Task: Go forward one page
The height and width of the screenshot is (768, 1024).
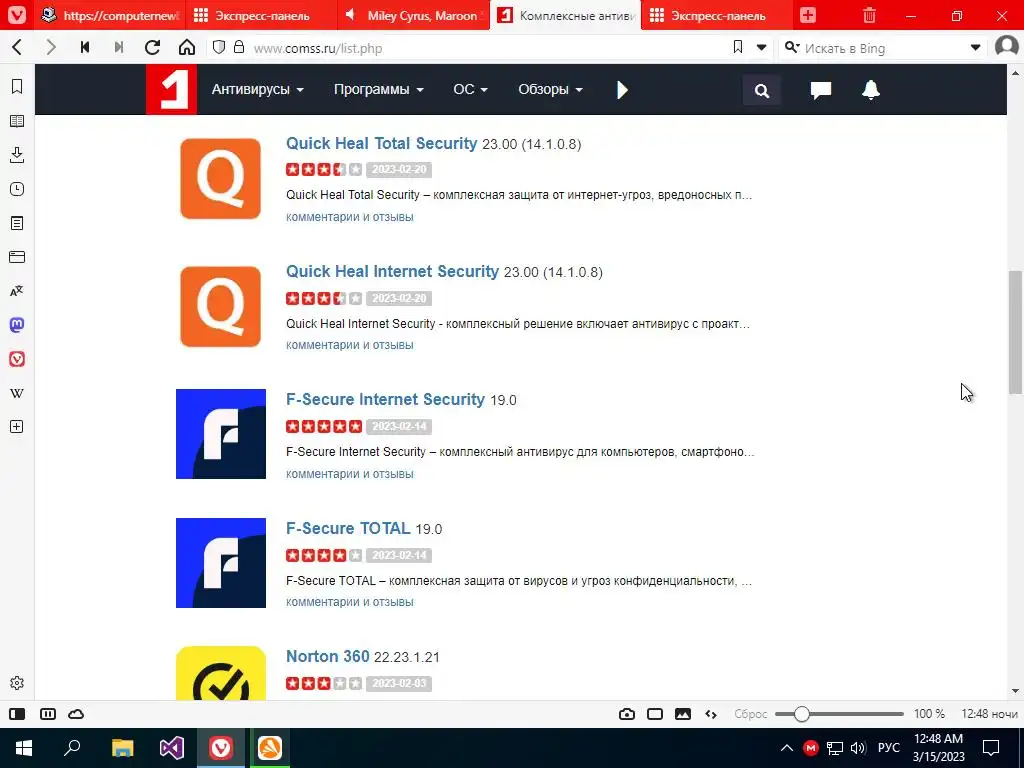Action: click(x=51, y=47)
